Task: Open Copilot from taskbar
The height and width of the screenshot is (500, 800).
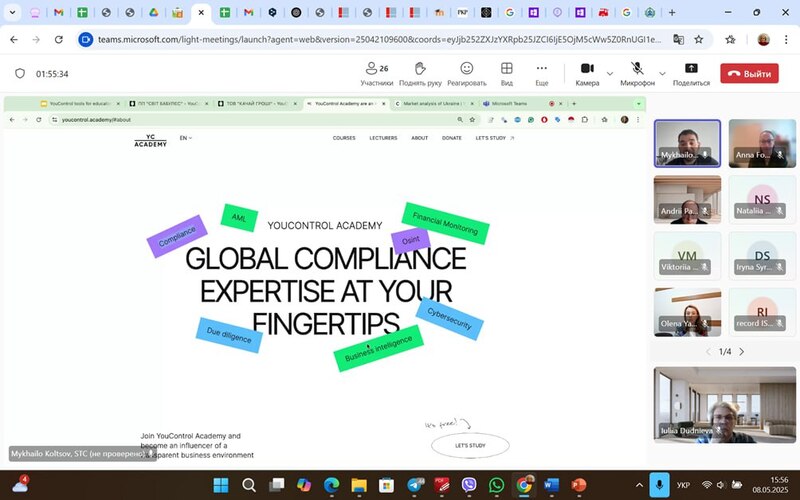Action: pos(304,485)
